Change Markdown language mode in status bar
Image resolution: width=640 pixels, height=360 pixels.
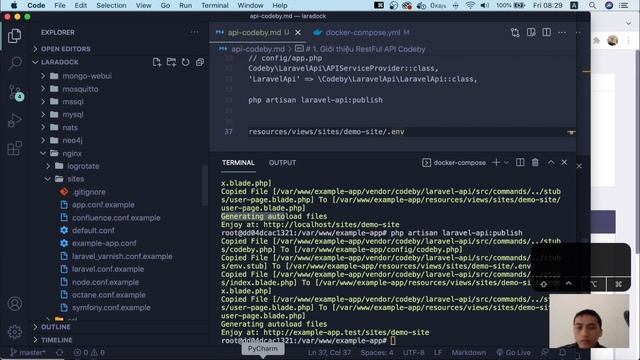coord(469,353)
